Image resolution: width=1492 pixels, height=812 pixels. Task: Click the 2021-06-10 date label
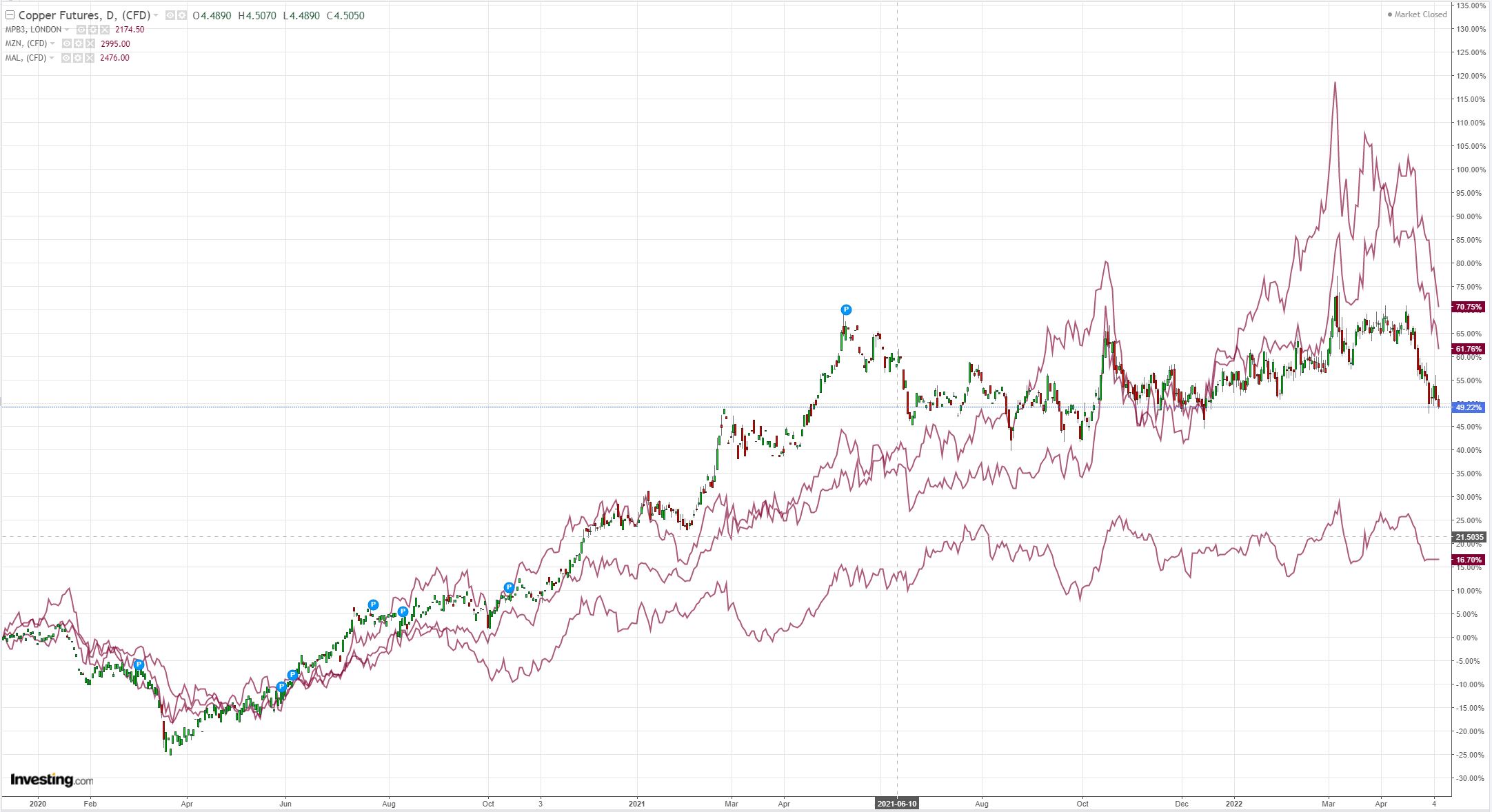(896, 804)
